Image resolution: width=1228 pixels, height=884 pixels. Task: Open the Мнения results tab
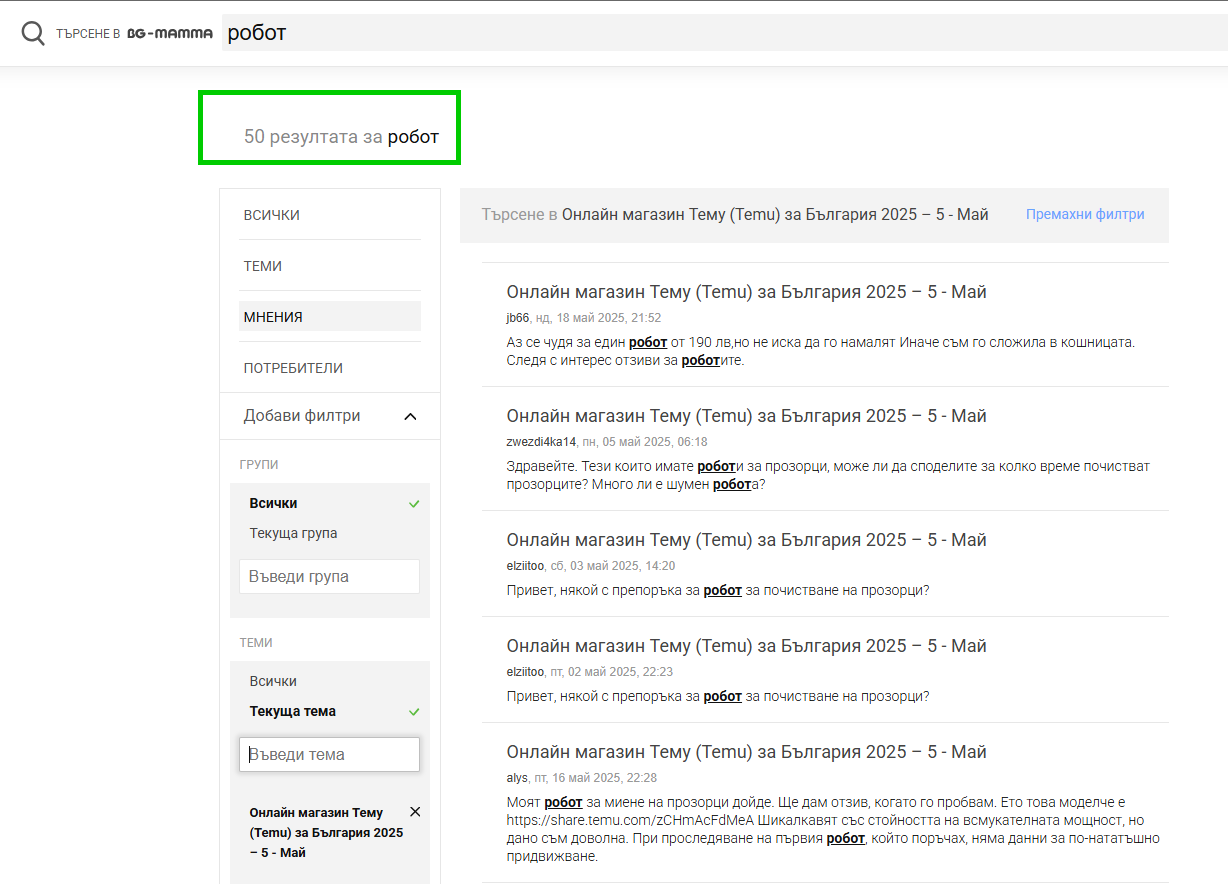tap(273, 317)
